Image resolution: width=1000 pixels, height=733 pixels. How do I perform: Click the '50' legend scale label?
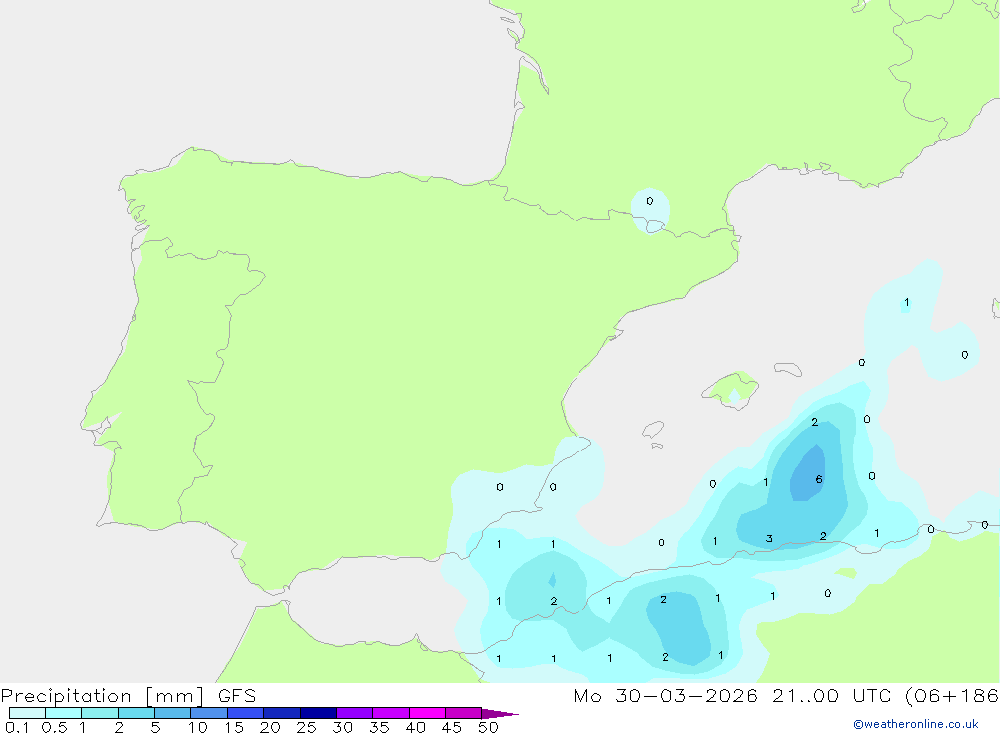tap(488, 727)
